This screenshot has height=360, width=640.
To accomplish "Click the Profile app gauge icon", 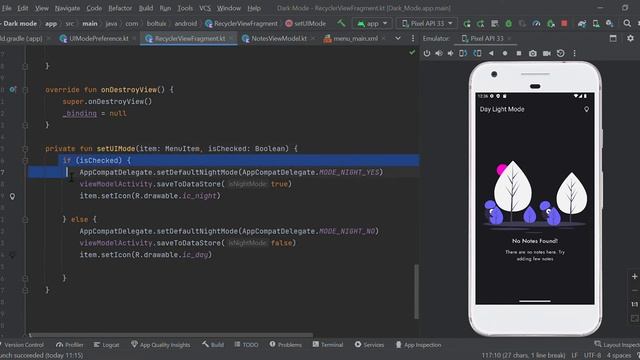I will (536, 24).
